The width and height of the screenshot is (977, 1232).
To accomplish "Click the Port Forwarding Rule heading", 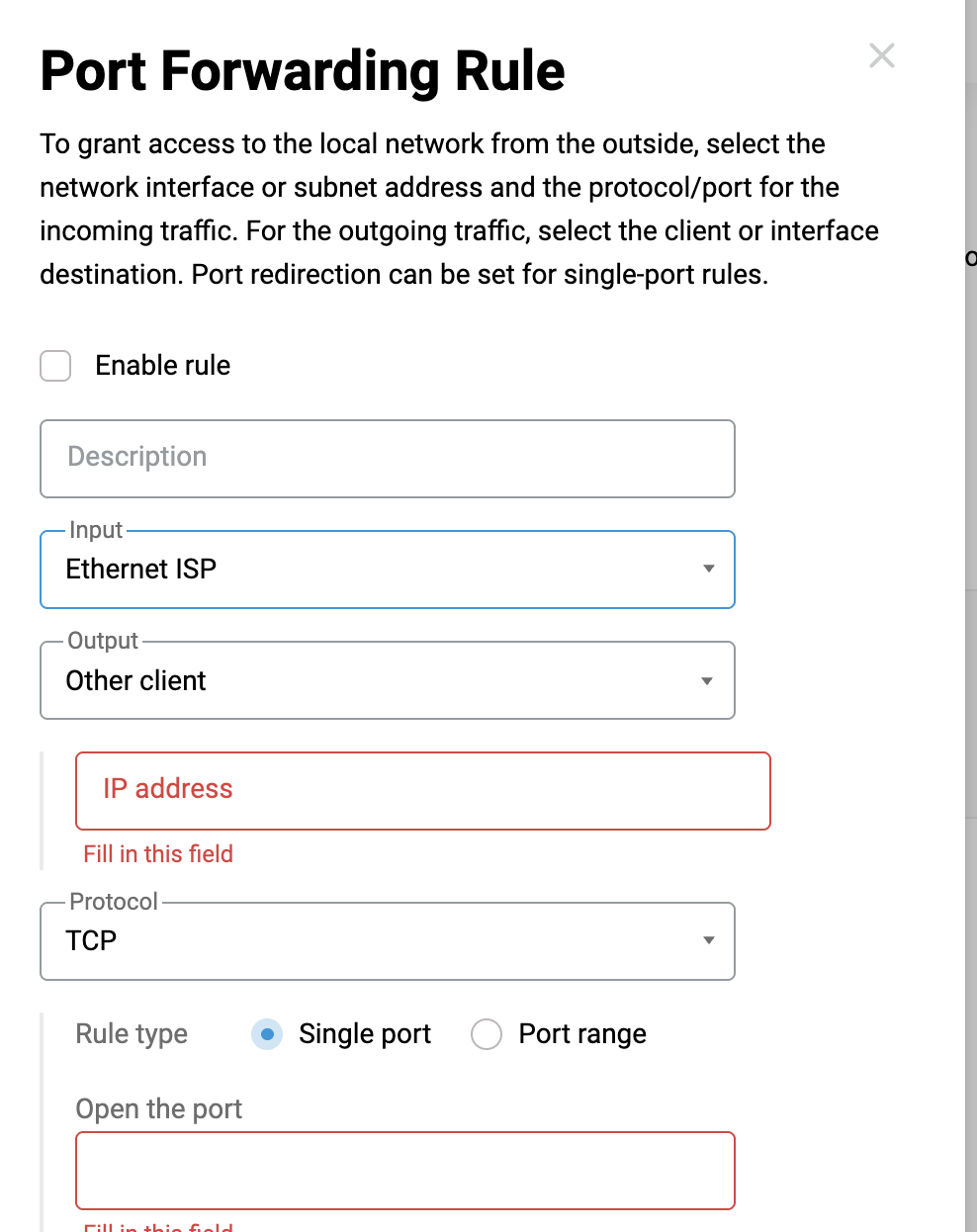I will (303, 71).
